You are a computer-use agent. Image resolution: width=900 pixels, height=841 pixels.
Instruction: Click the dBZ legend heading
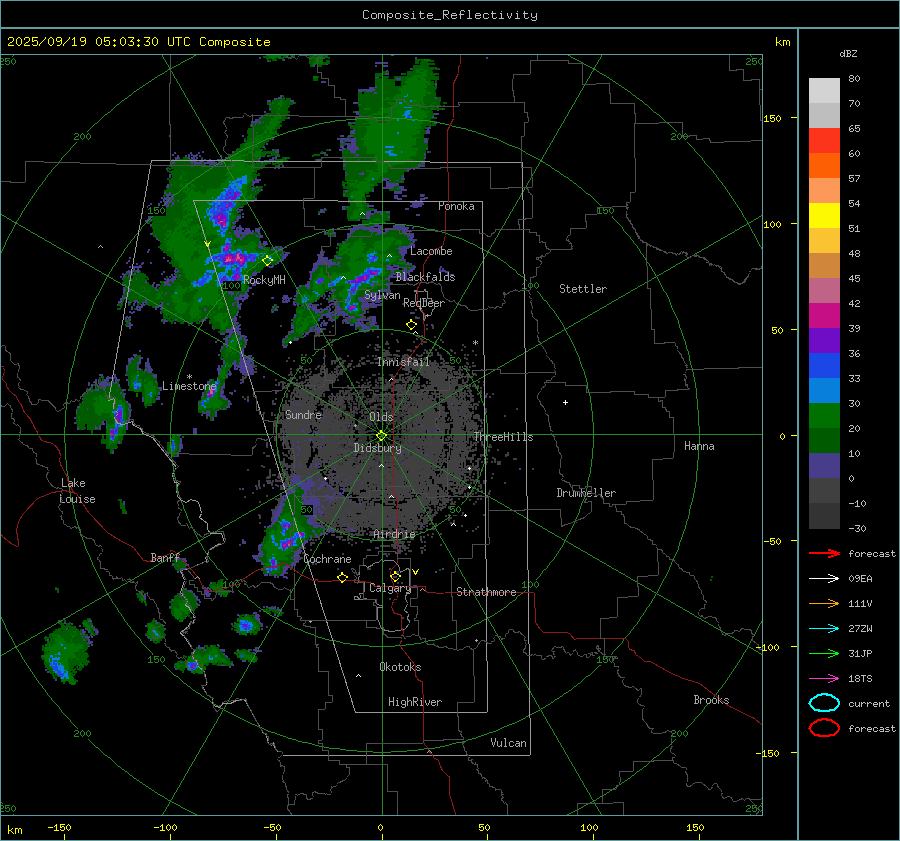coord(848,52)
